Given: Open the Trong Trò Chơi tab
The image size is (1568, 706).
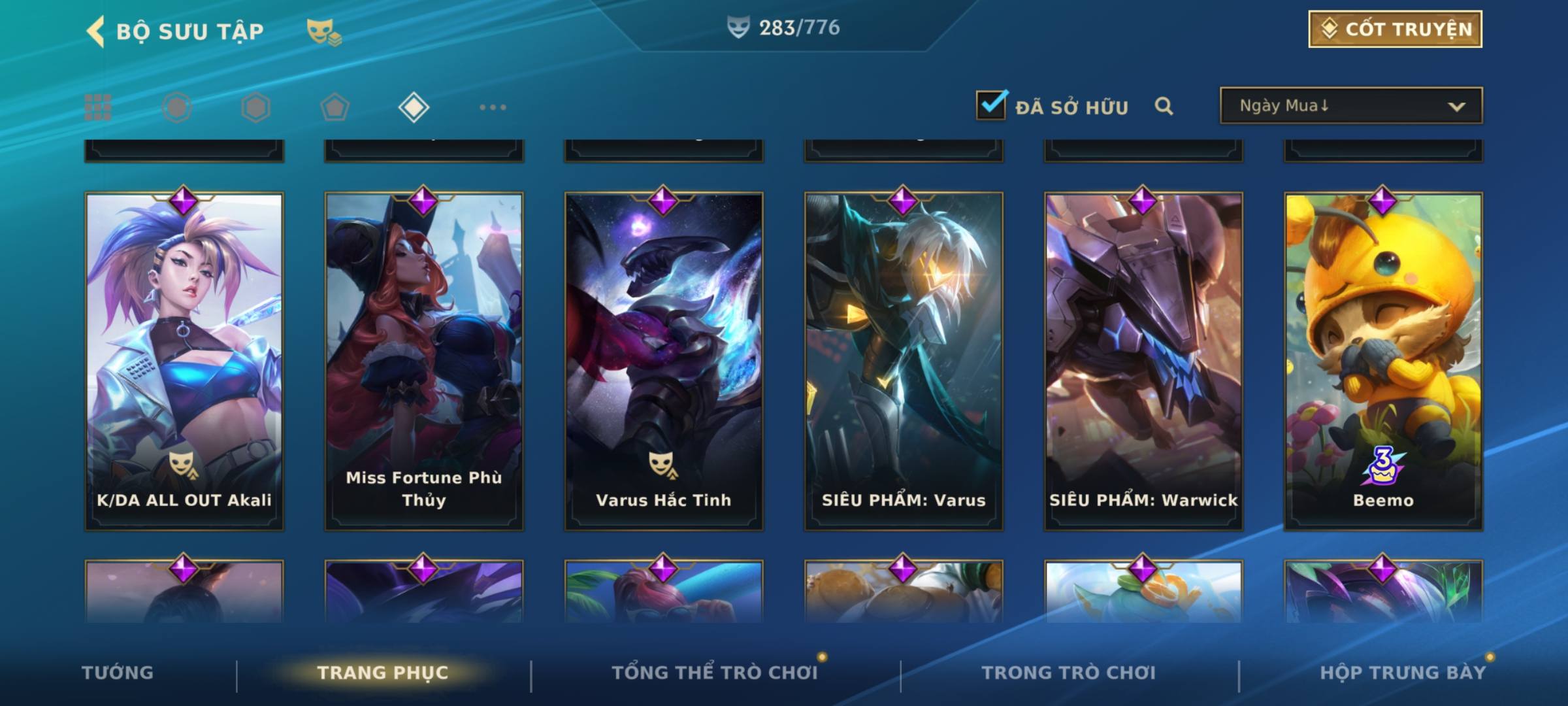Looking at the screenshot, I should coord(1069,673).
